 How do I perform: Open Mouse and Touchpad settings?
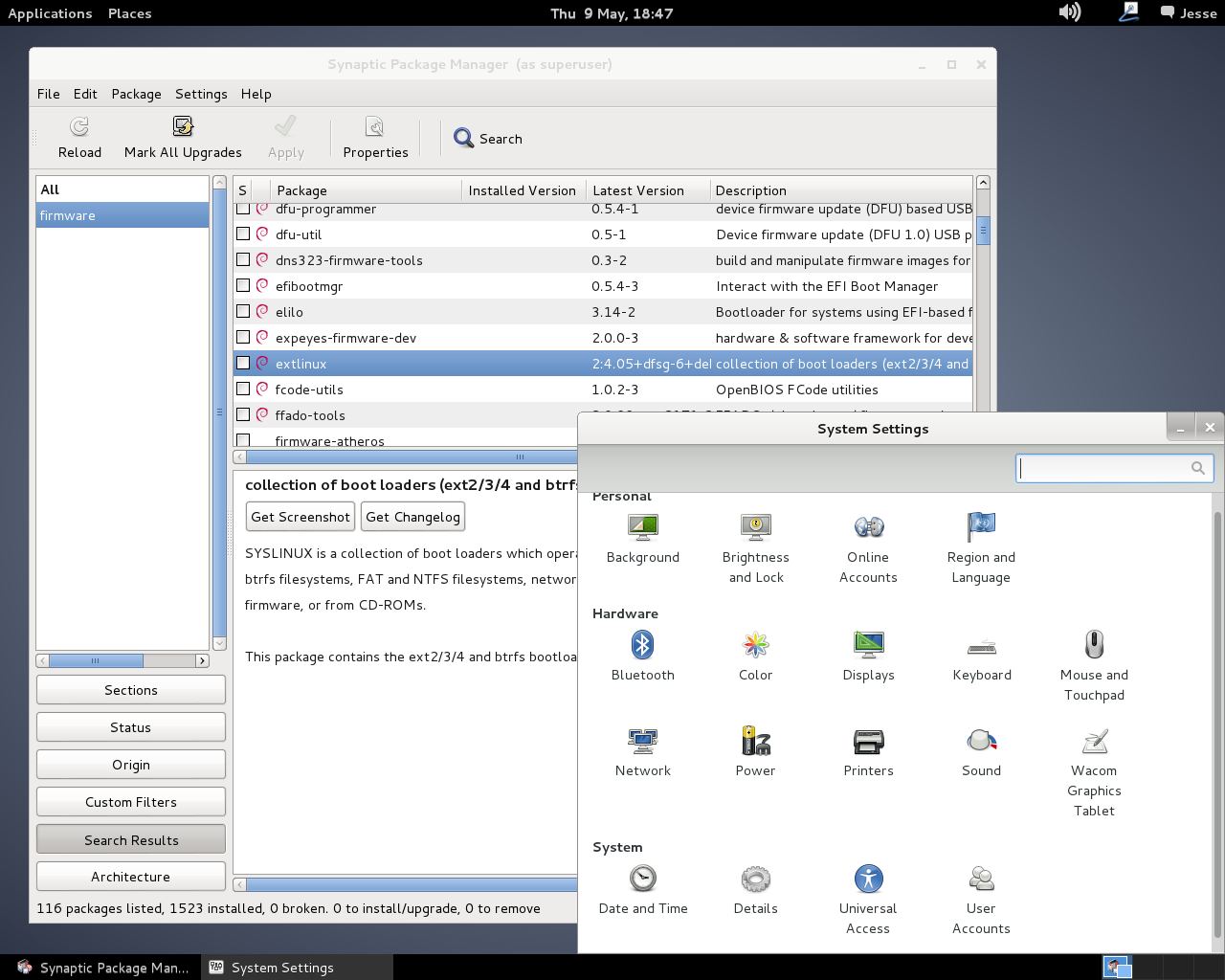(1094, 666)
